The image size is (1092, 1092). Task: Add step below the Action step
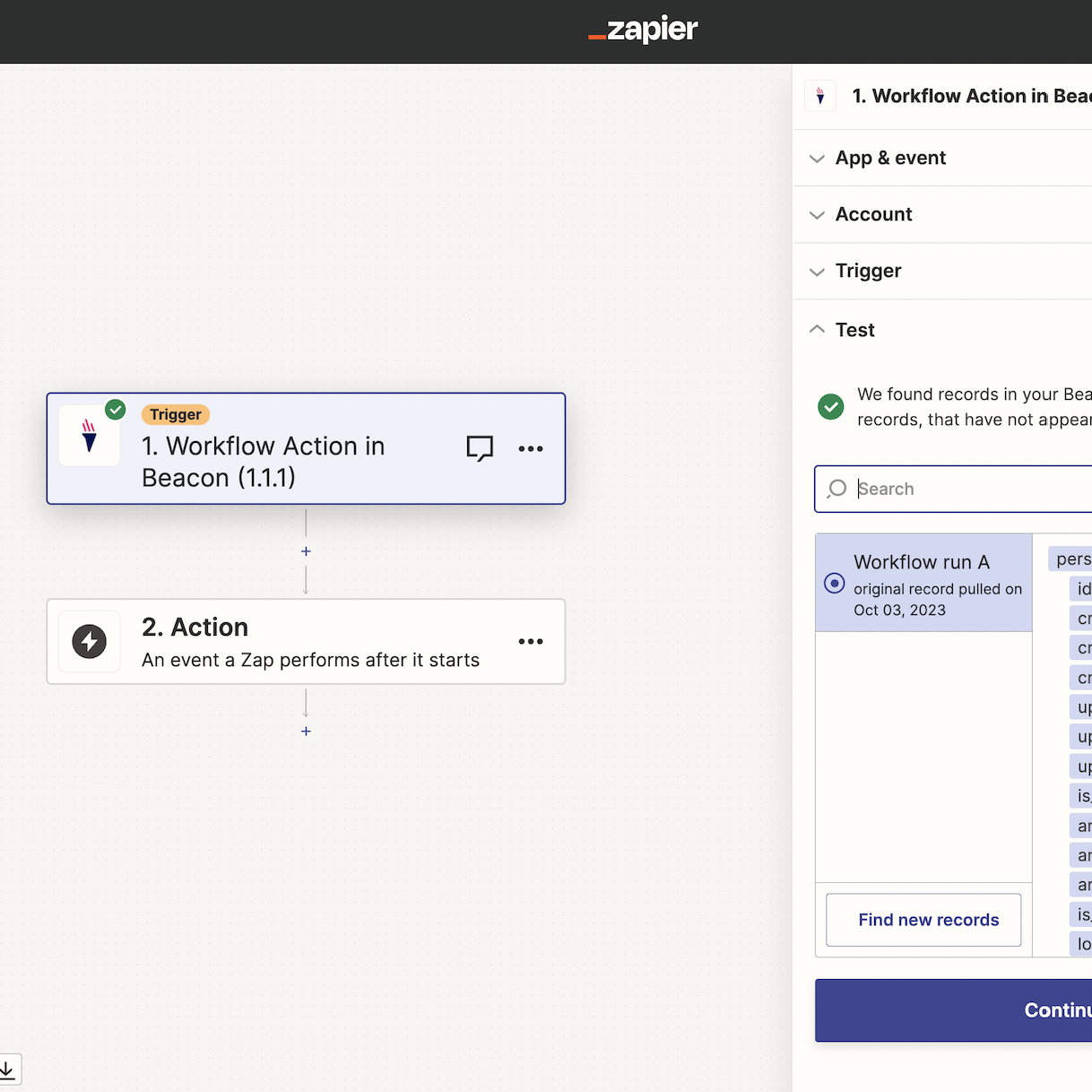(306, 732)
